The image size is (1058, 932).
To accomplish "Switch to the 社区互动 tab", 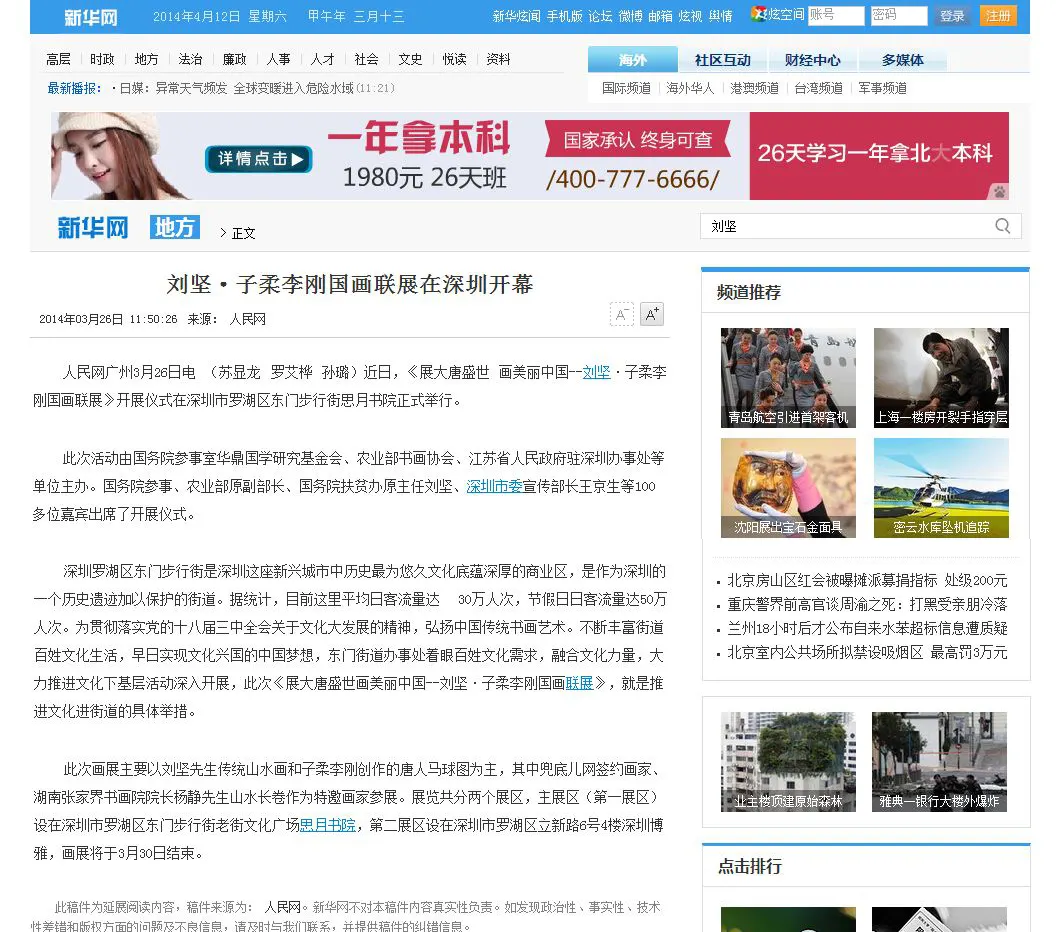I will pos(723,59).
